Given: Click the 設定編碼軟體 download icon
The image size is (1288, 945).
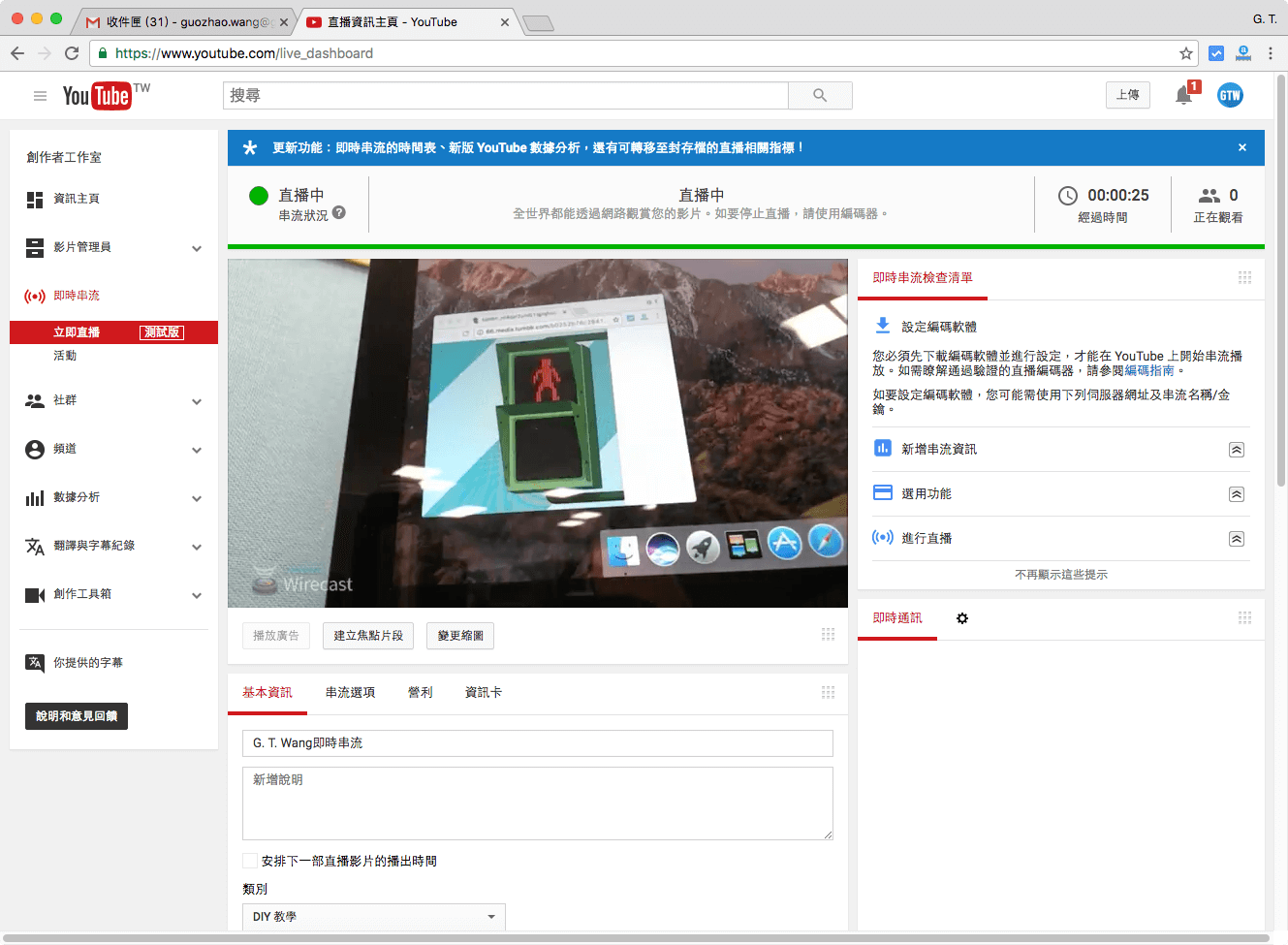Looking at the screenshot, I should (x=880, y=325).
